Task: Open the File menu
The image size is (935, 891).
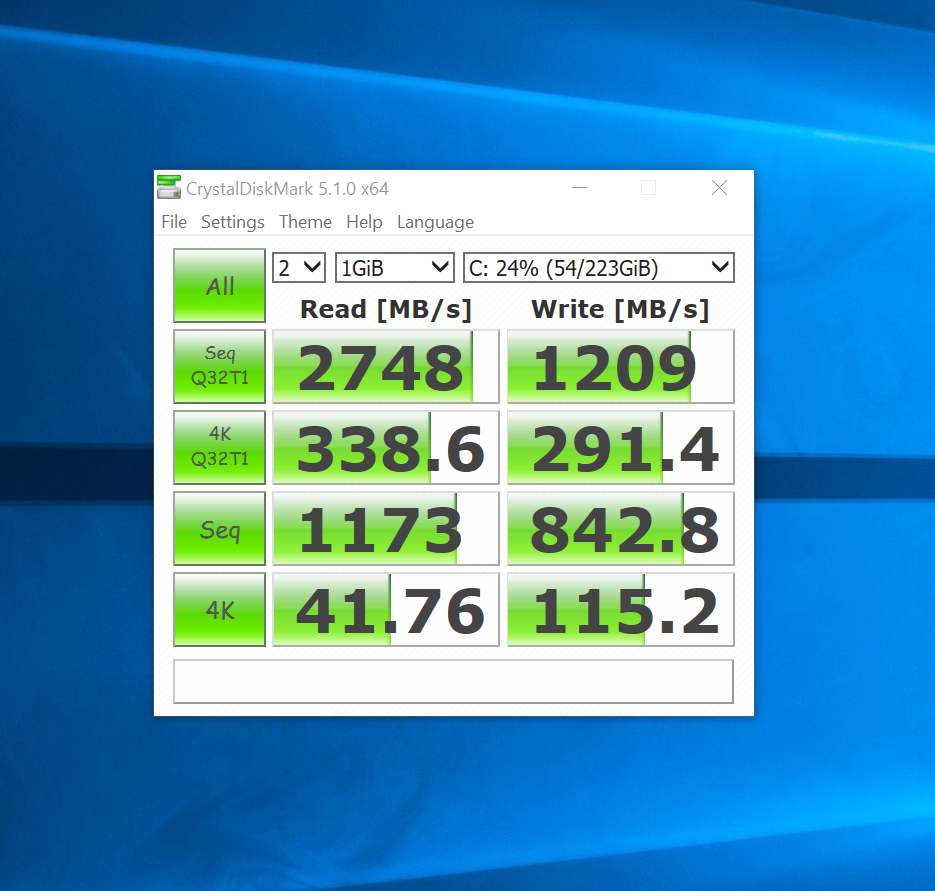Action: pyautogui.click(x=174, y=222)
